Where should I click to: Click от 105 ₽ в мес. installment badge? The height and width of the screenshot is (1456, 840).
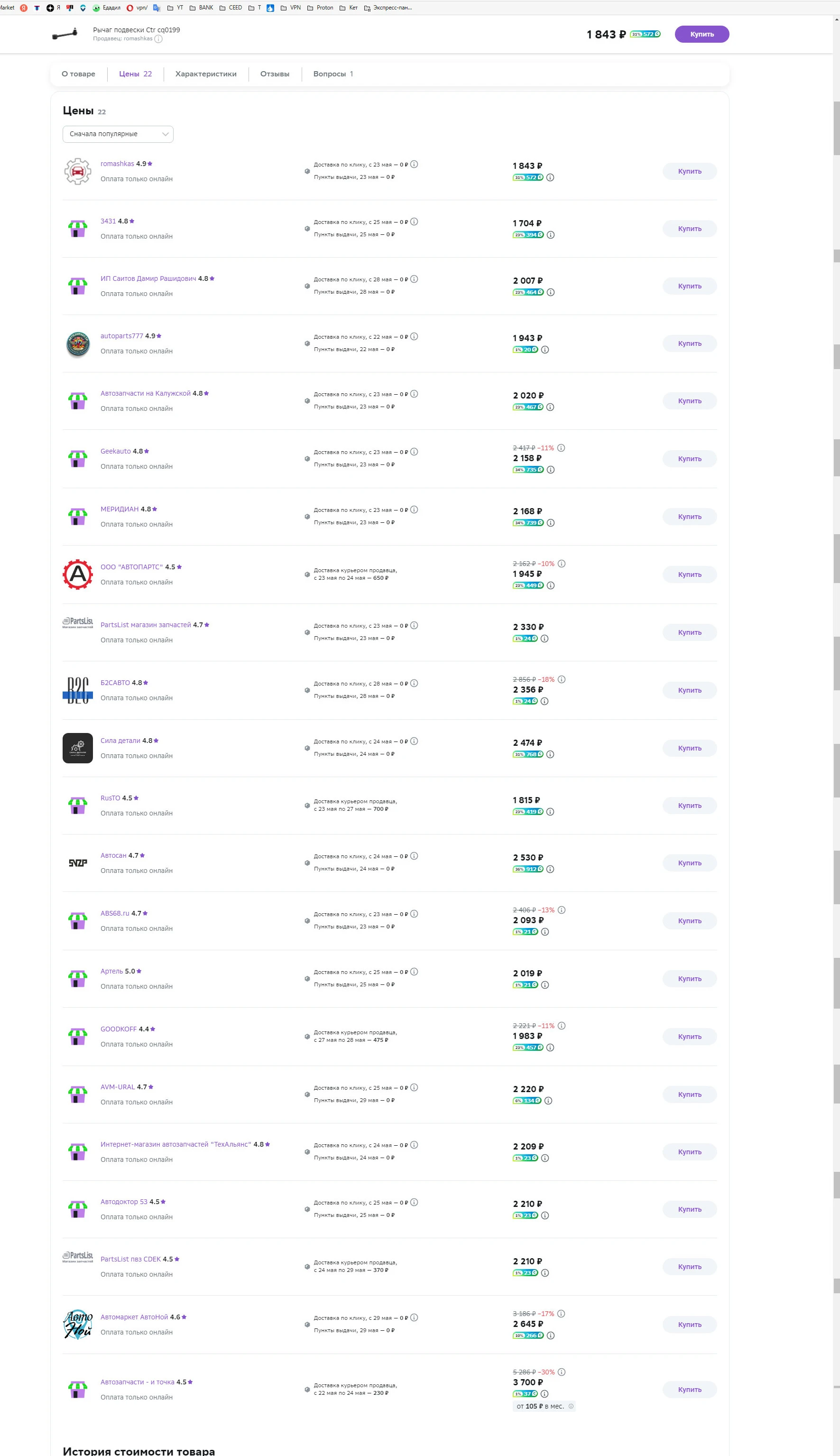[x=544, y=1406]
